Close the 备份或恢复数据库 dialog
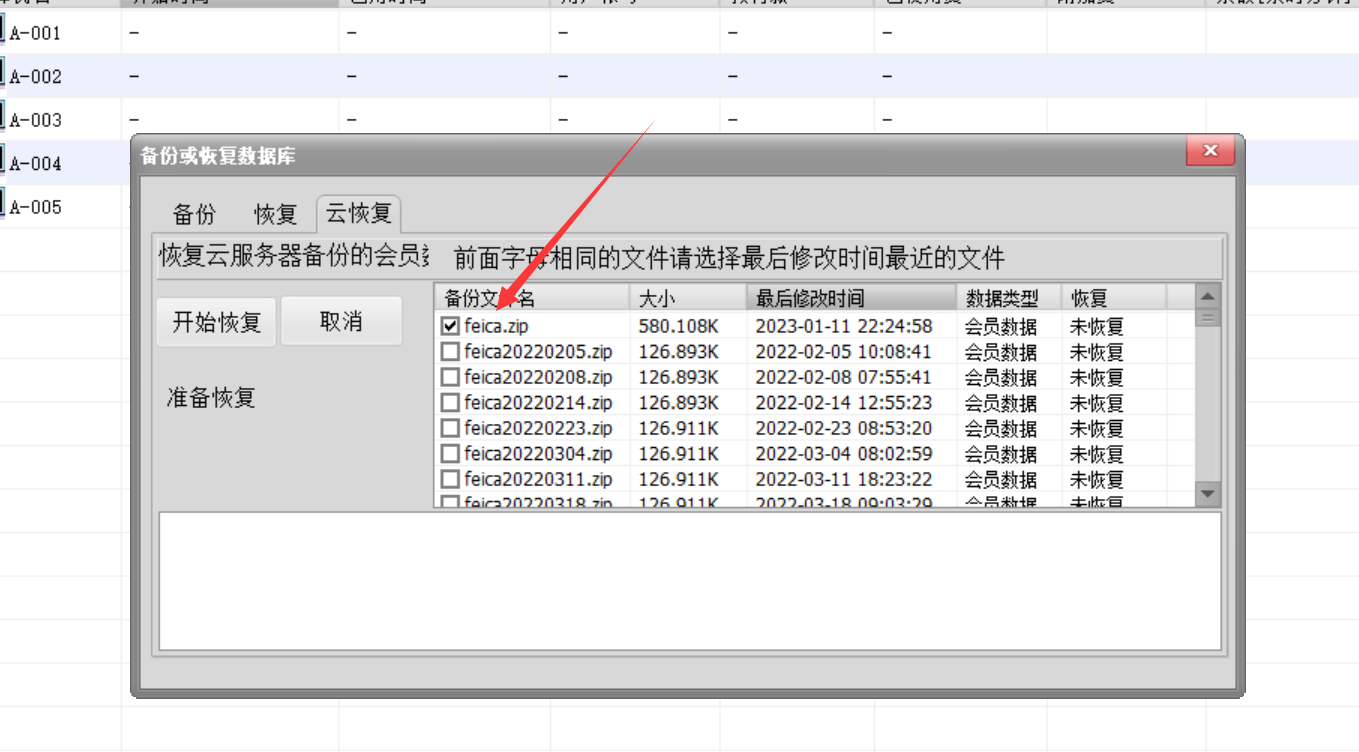Screen dimensions: 1359x752 point(1210,151)
